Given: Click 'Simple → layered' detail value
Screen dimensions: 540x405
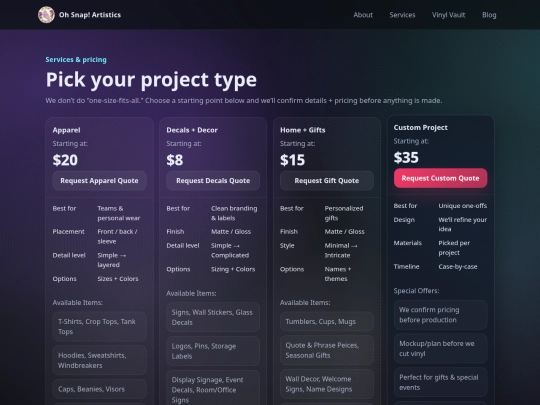Looking at the screenshot, I should (x=112, y=260).
